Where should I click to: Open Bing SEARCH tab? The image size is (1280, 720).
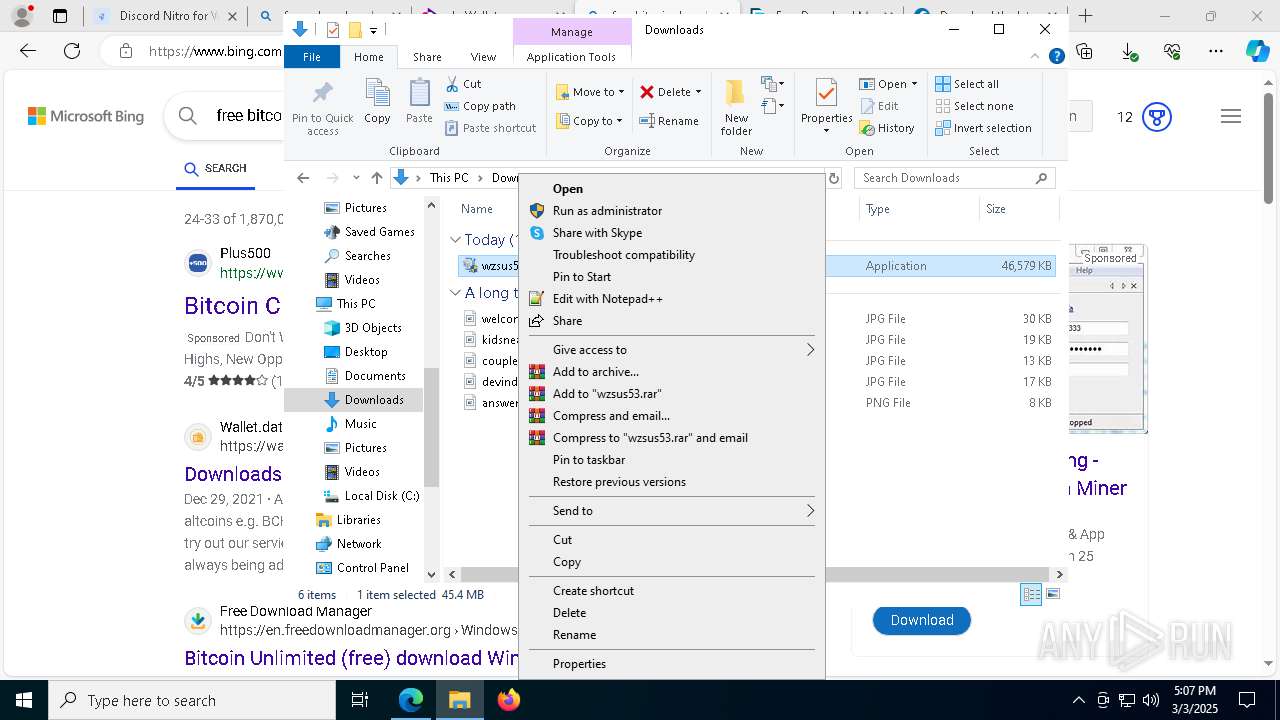tap(216, 168)
